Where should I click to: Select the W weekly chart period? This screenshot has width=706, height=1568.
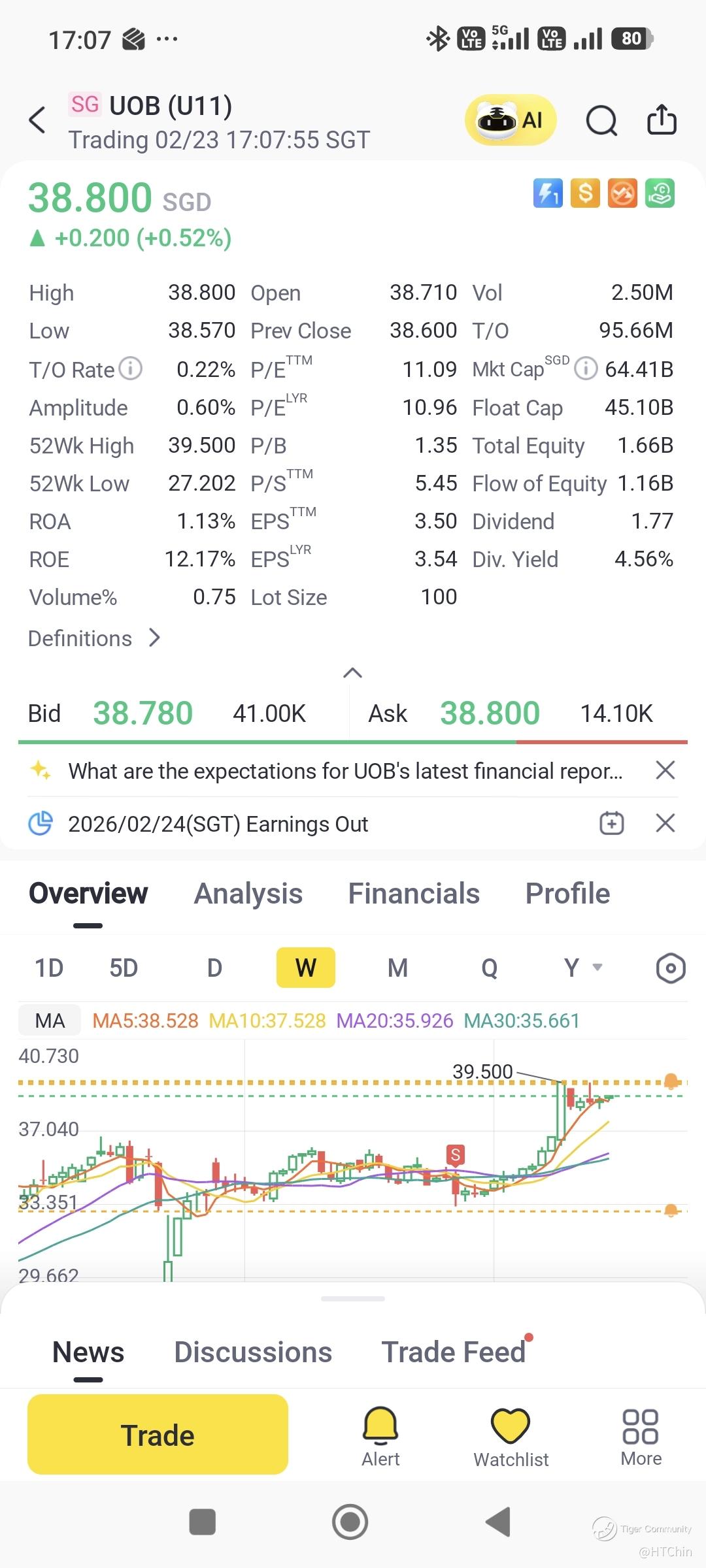(306, 968)
